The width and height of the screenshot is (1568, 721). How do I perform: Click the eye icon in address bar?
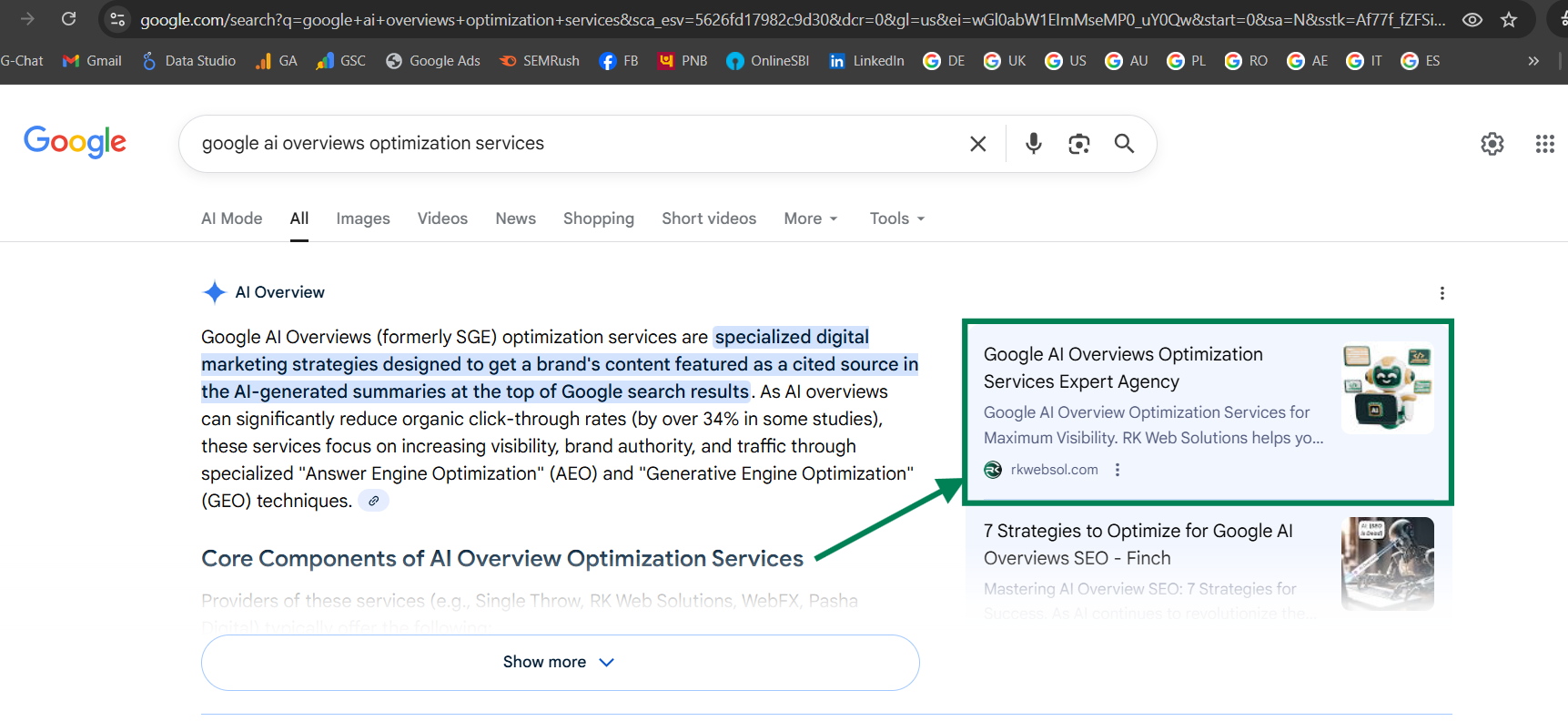1472,19
